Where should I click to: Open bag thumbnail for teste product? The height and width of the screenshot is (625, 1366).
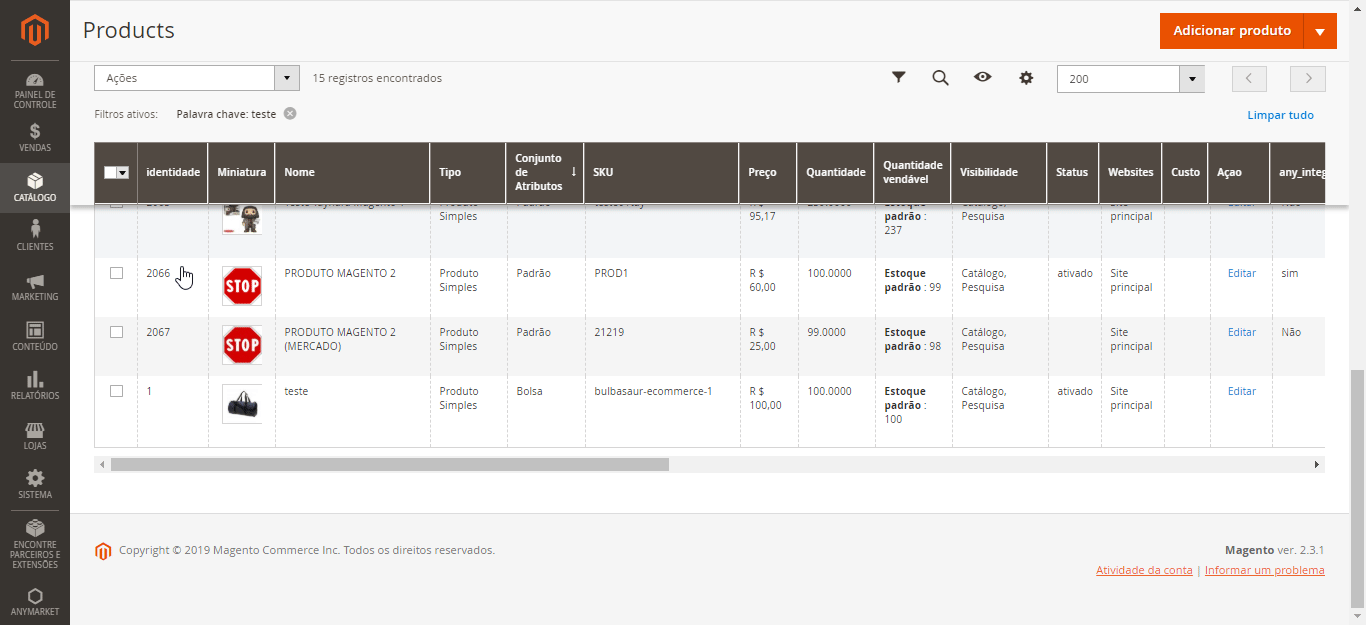(x=242, y=404)
